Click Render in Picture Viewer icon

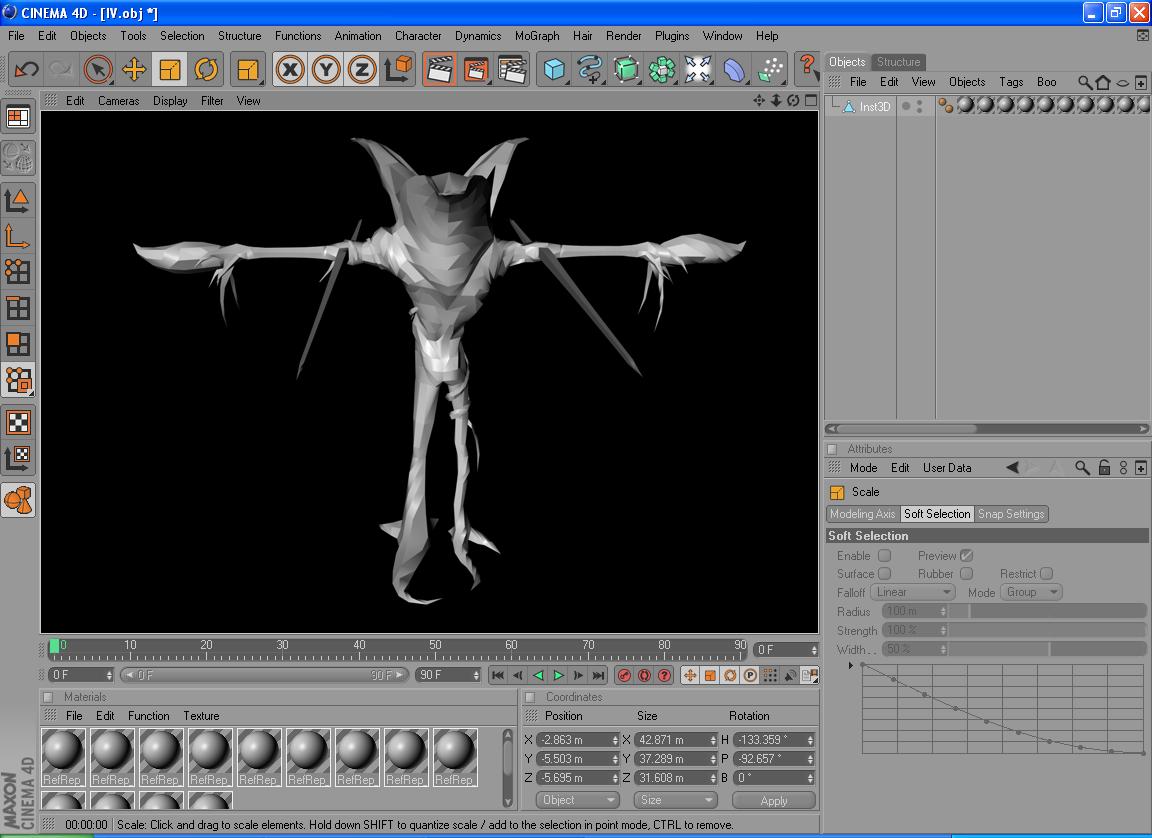coord(476,69)
